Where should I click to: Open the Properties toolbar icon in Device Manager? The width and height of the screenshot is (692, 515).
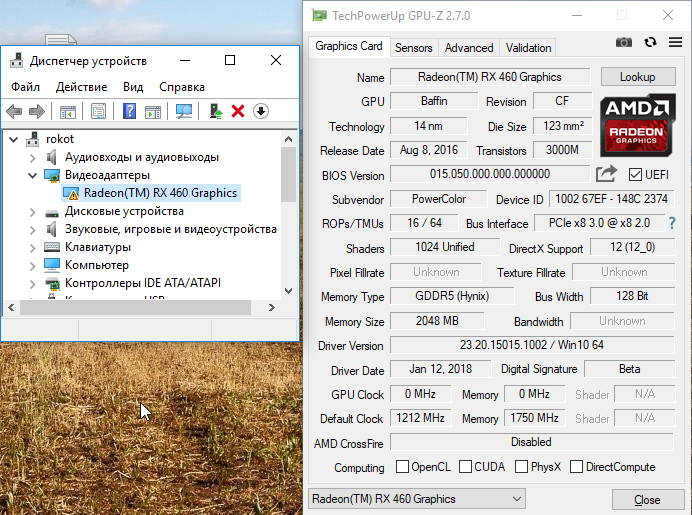(98, 111)
